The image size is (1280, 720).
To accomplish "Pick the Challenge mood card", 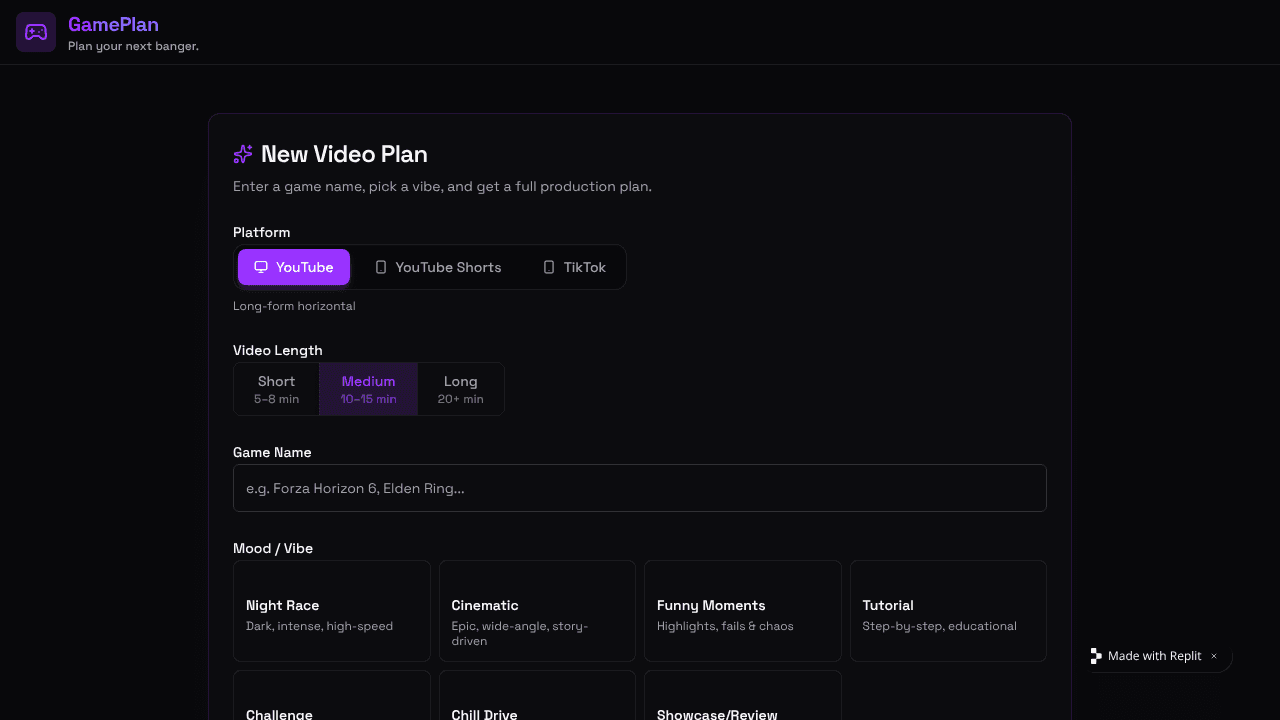I will 332,696.
